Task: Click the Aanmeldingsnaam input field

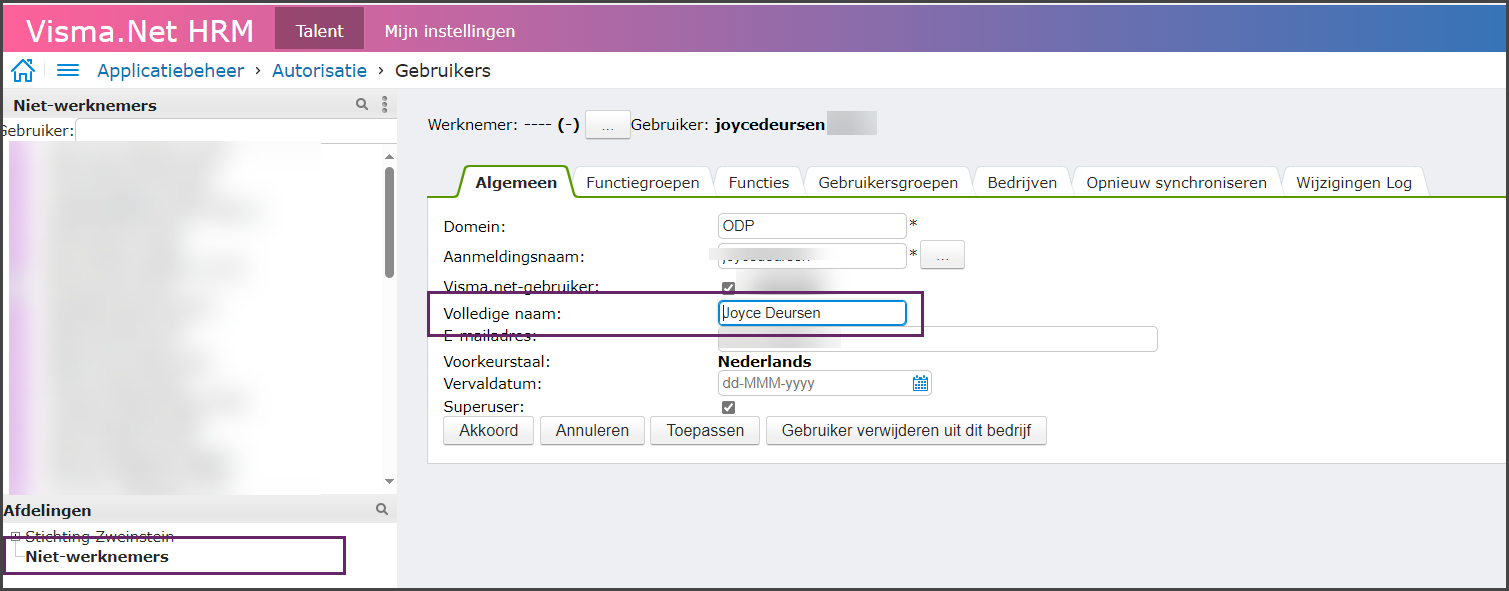Action: point(812,256)
